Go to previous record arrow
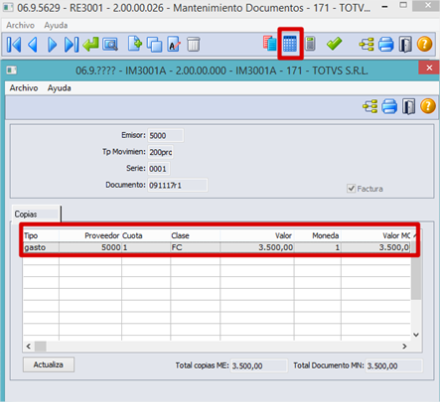The image size is (440, 402). [33, 45]
